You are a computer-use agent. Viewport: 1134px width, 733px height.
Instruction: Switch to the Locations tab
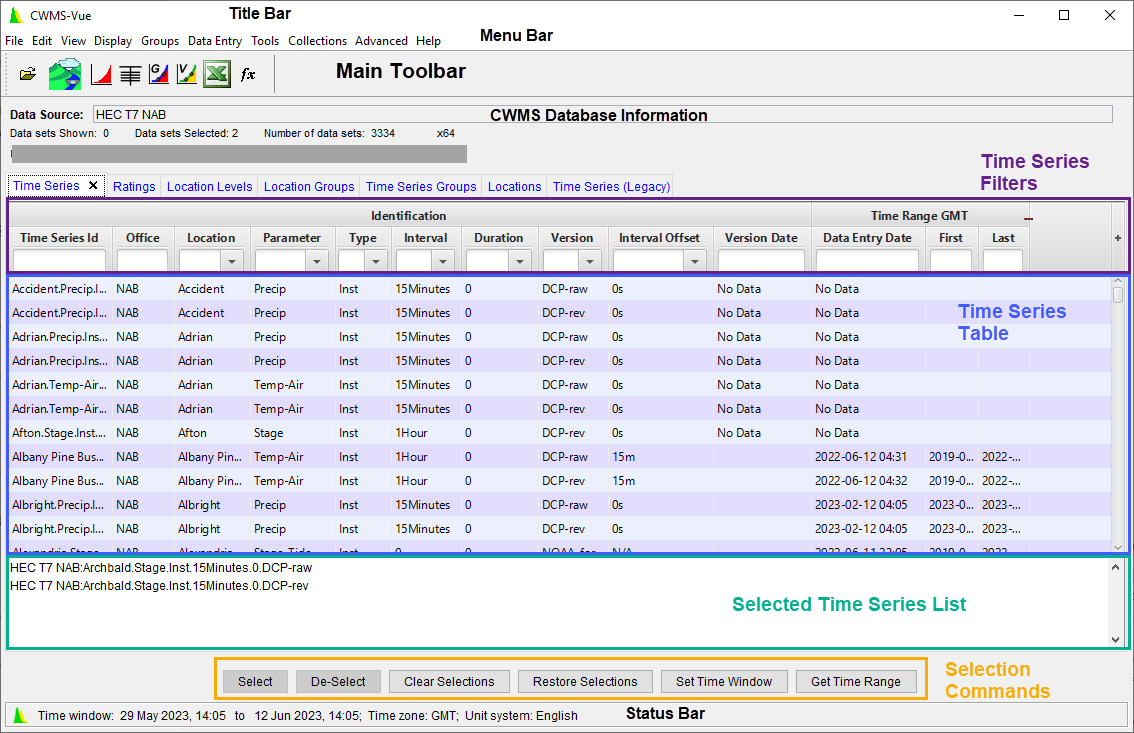[x=514, y=187]
